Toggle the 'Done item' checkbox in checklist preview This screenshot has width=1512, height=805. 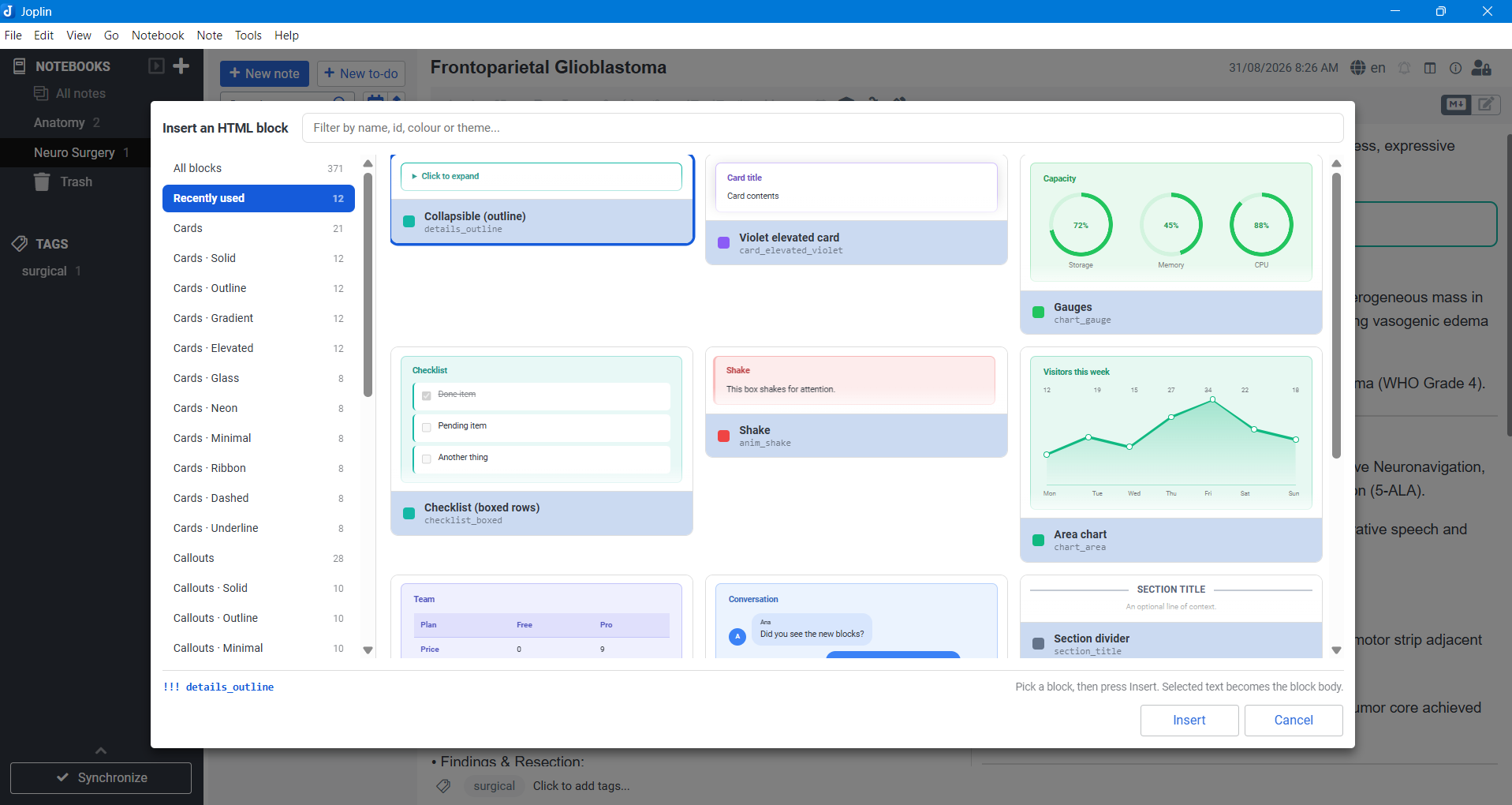(x=427, y=395)
